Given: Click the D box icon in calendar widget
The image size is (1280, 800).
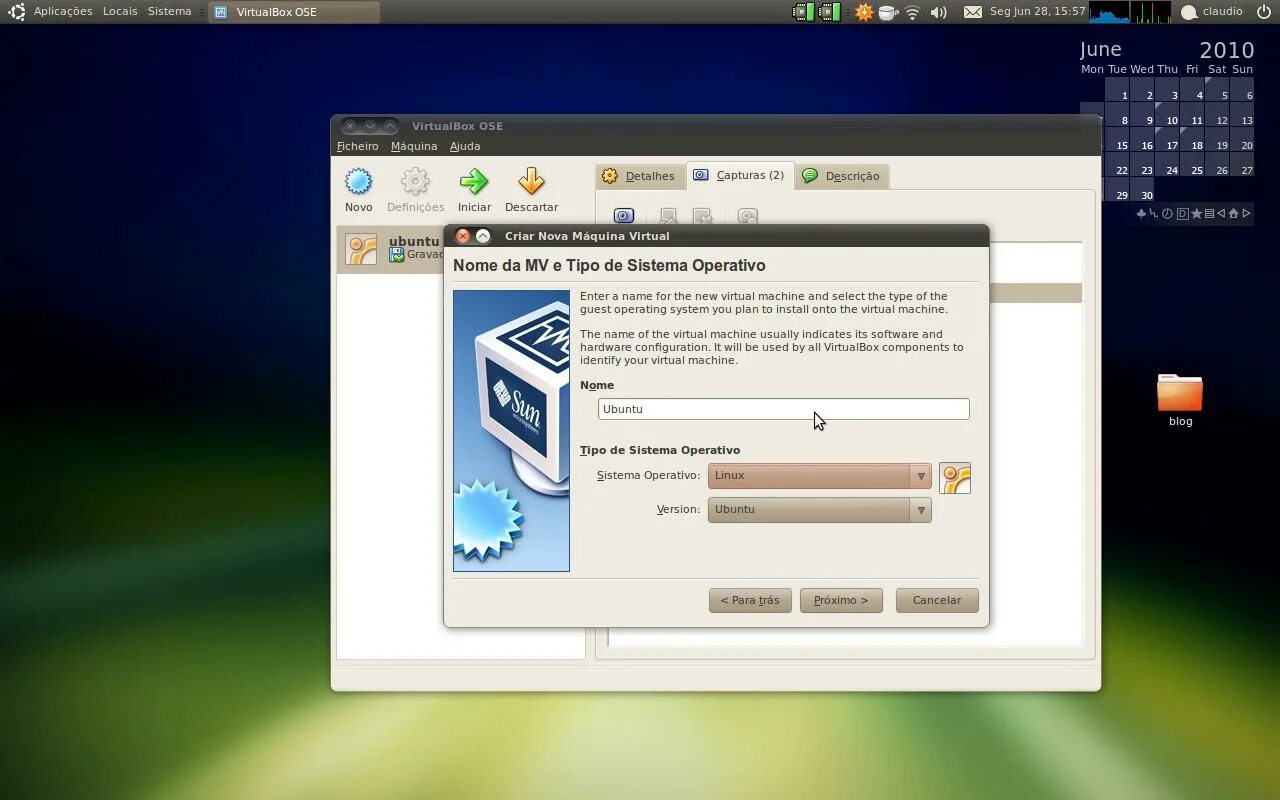Looking at the screenshot, I should pyautogui.click(x=1183, y=213).
